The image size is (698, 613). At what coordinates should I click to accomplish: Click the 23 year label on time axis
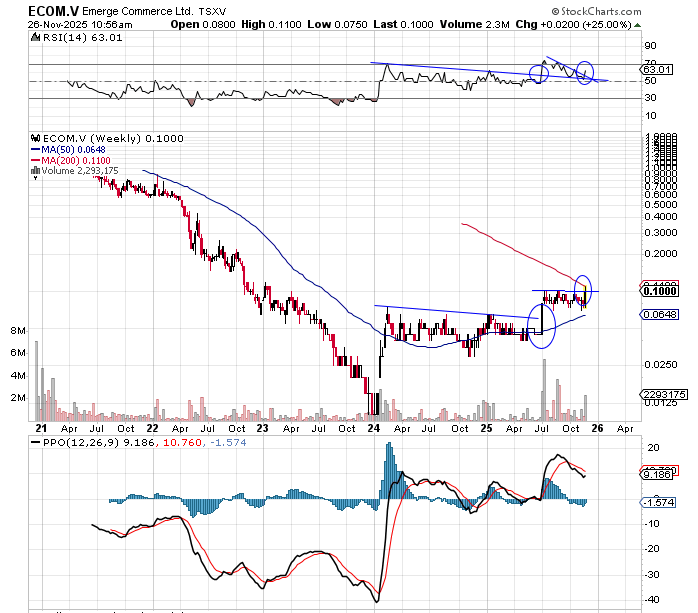click(263, 428)
